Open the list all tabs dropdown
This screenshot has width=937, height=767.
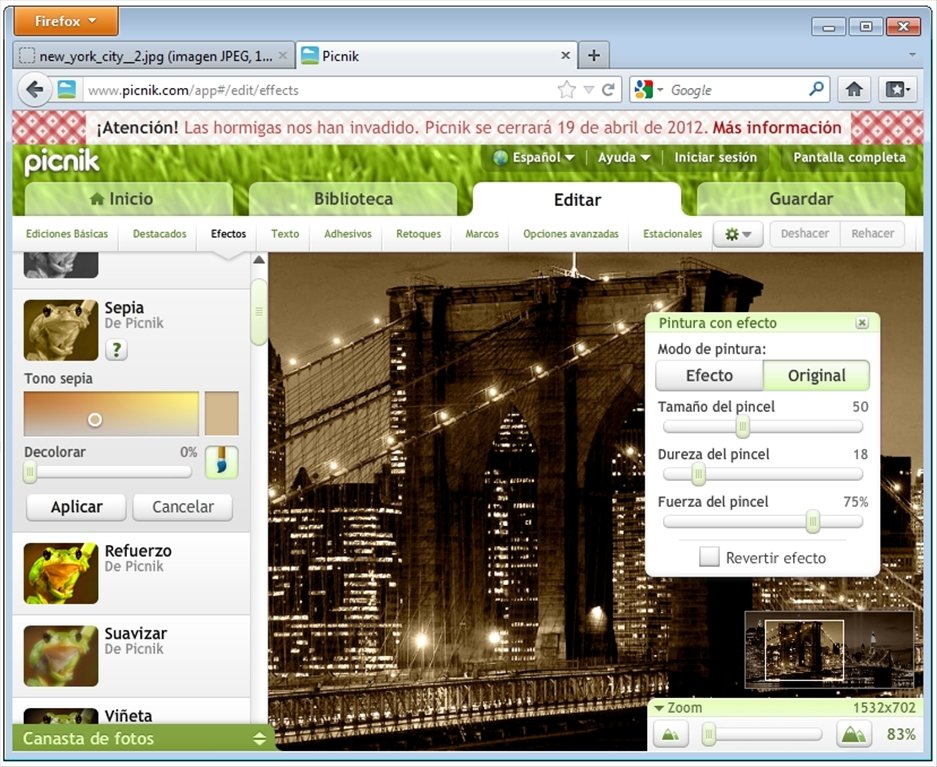point(912,55)
